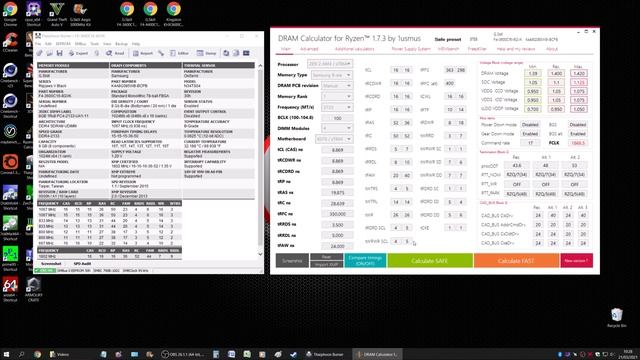Switch to Thaiphoon Burner on the taskbar
Screen dimensions: 640x360
click(x=325, y=354)
